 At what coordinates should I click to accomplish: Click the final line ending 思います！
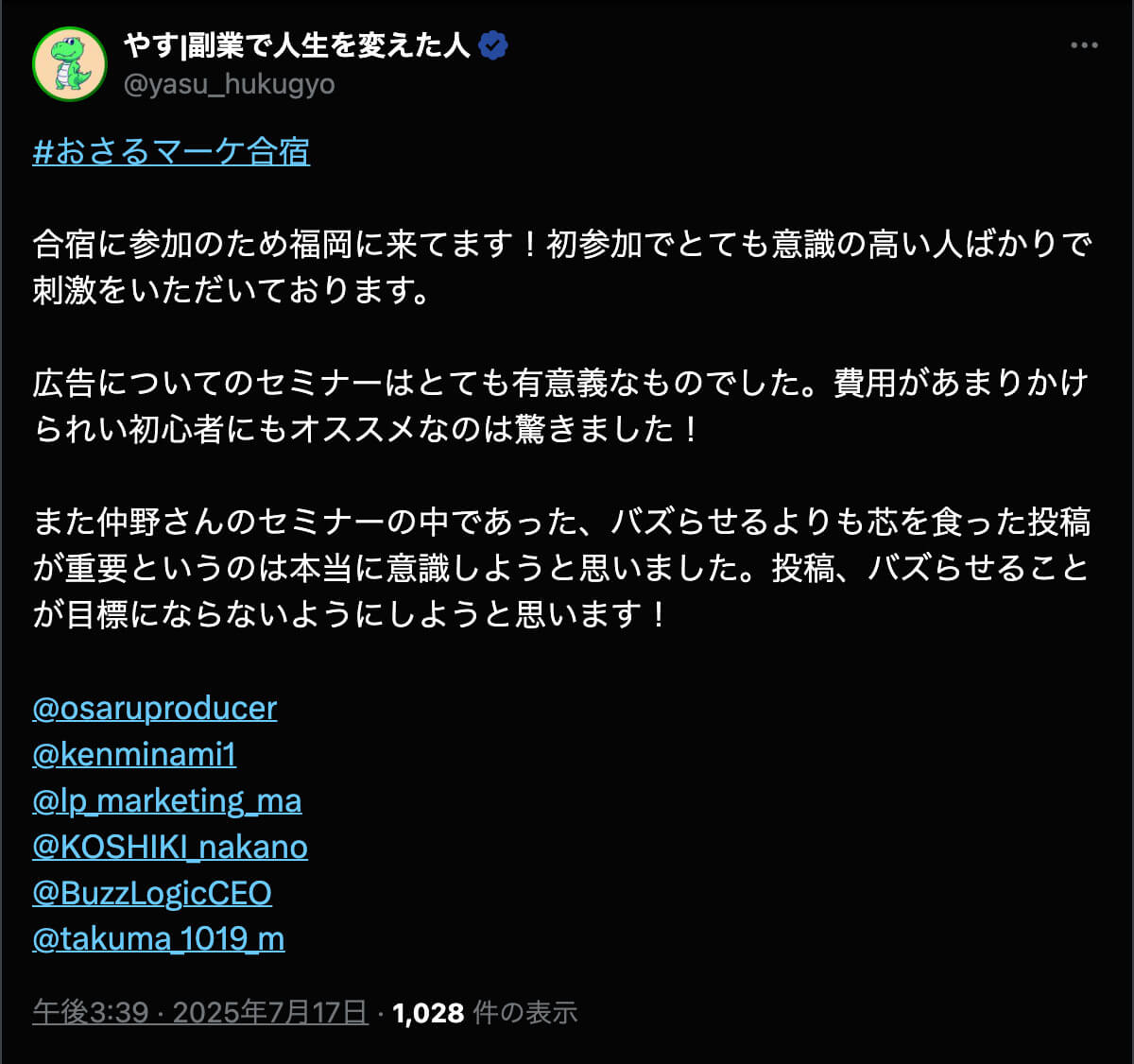(350, 615)
